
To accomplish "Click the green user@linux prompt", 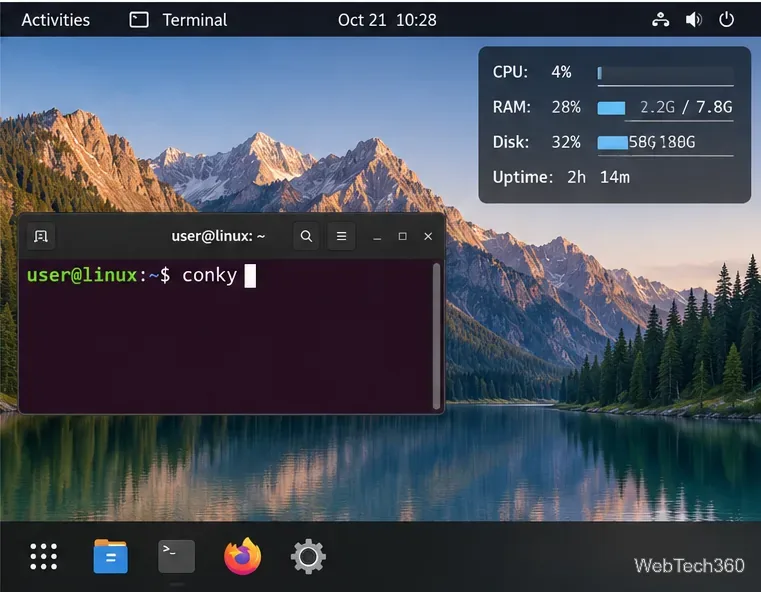I will point(82,275).
